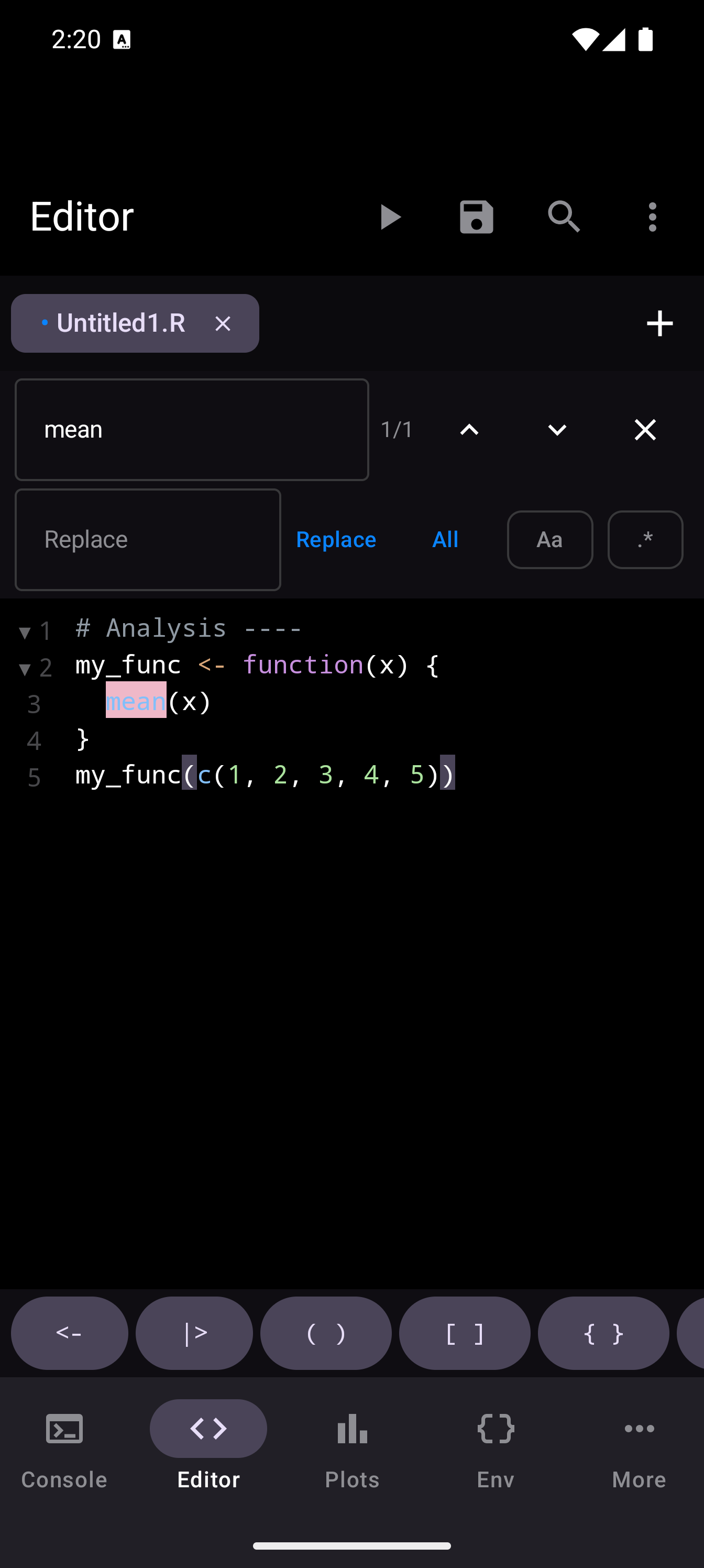Switch to the Console tab

tap(64, 1451)
